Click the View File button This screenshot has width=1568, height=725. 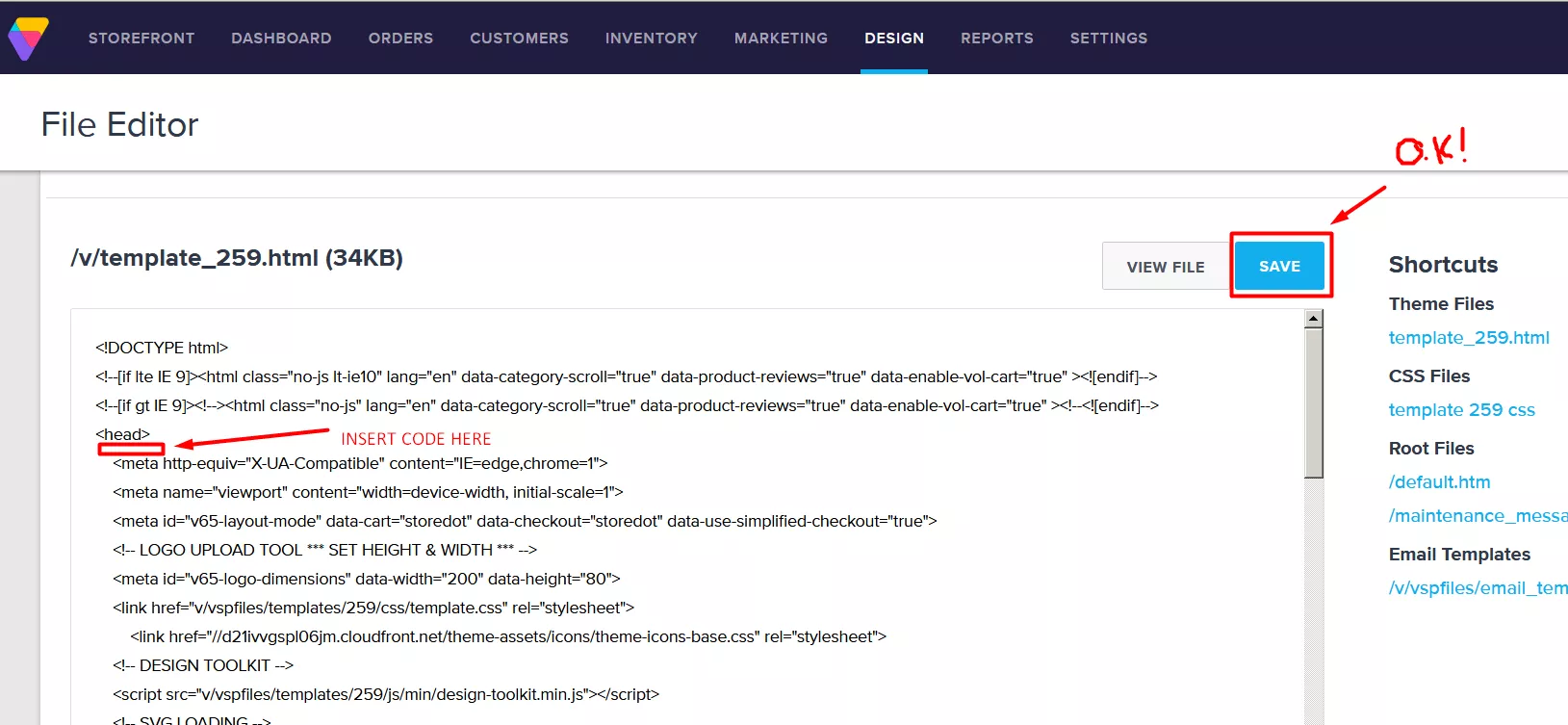pyautogui.click(x=1166, y=267)
